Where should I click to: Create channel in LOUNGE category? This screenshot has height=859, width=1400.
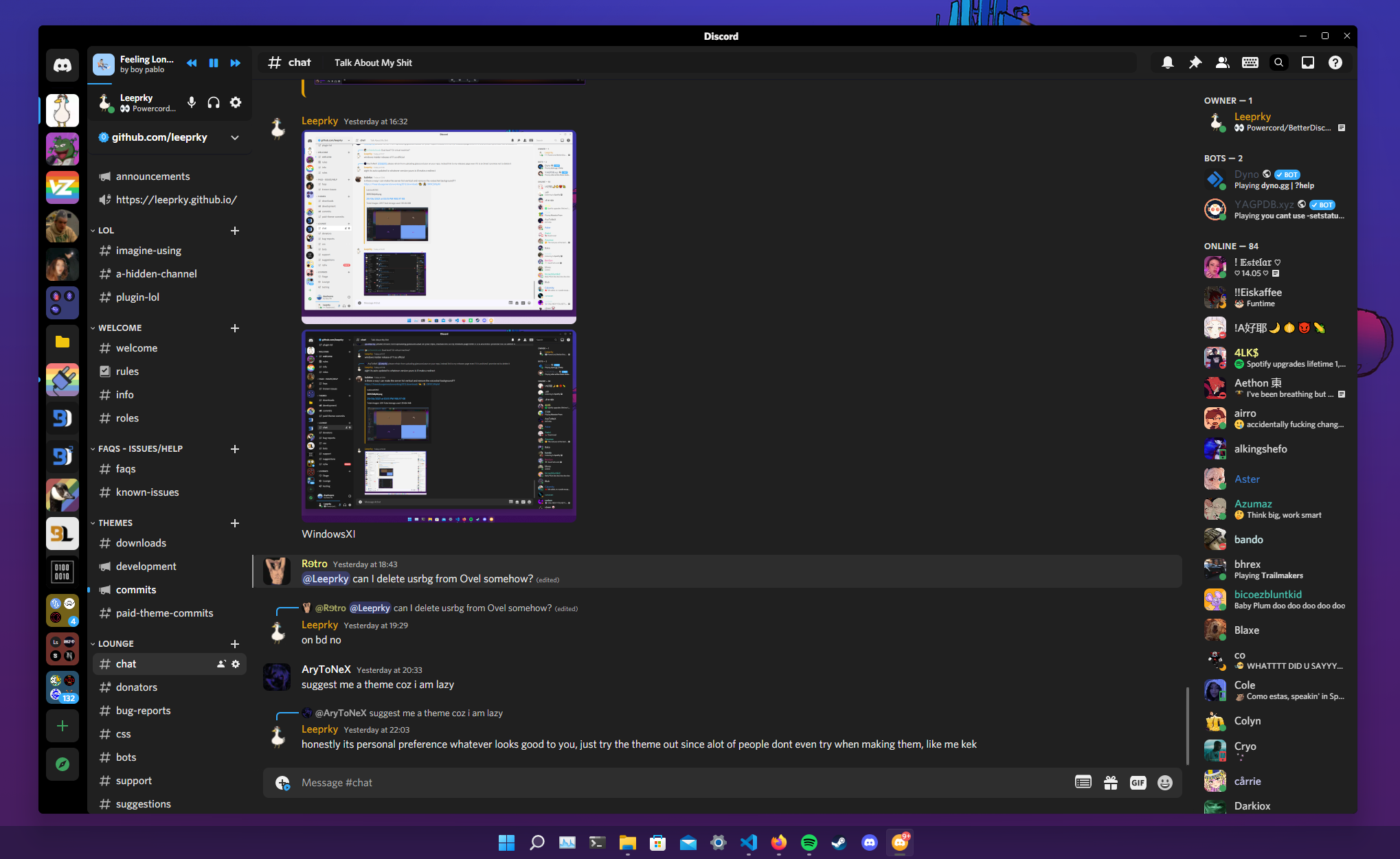click(x=235, y=644)
